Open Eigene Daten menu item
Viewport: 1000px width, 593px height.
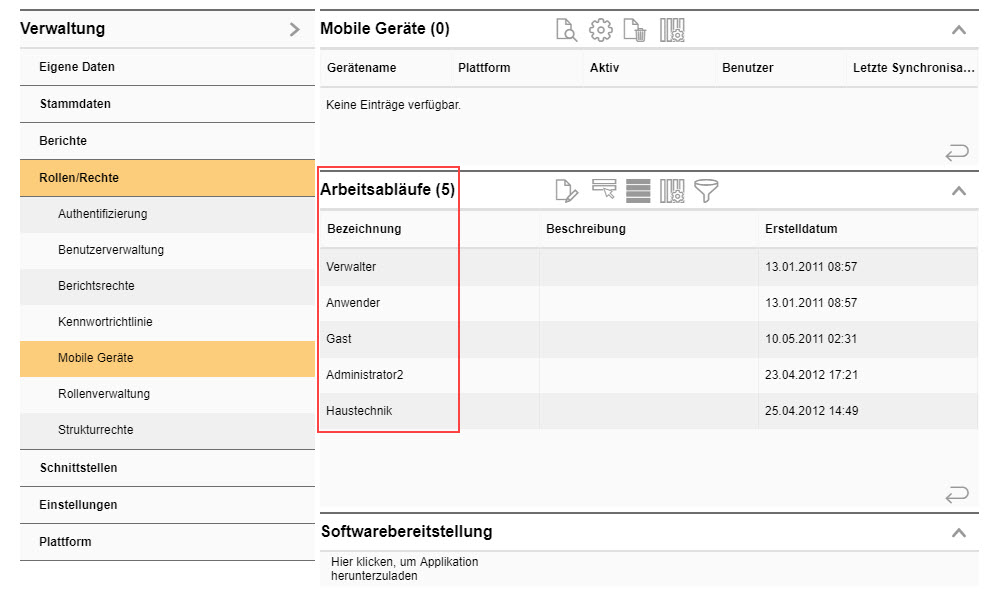coord(167,67)
